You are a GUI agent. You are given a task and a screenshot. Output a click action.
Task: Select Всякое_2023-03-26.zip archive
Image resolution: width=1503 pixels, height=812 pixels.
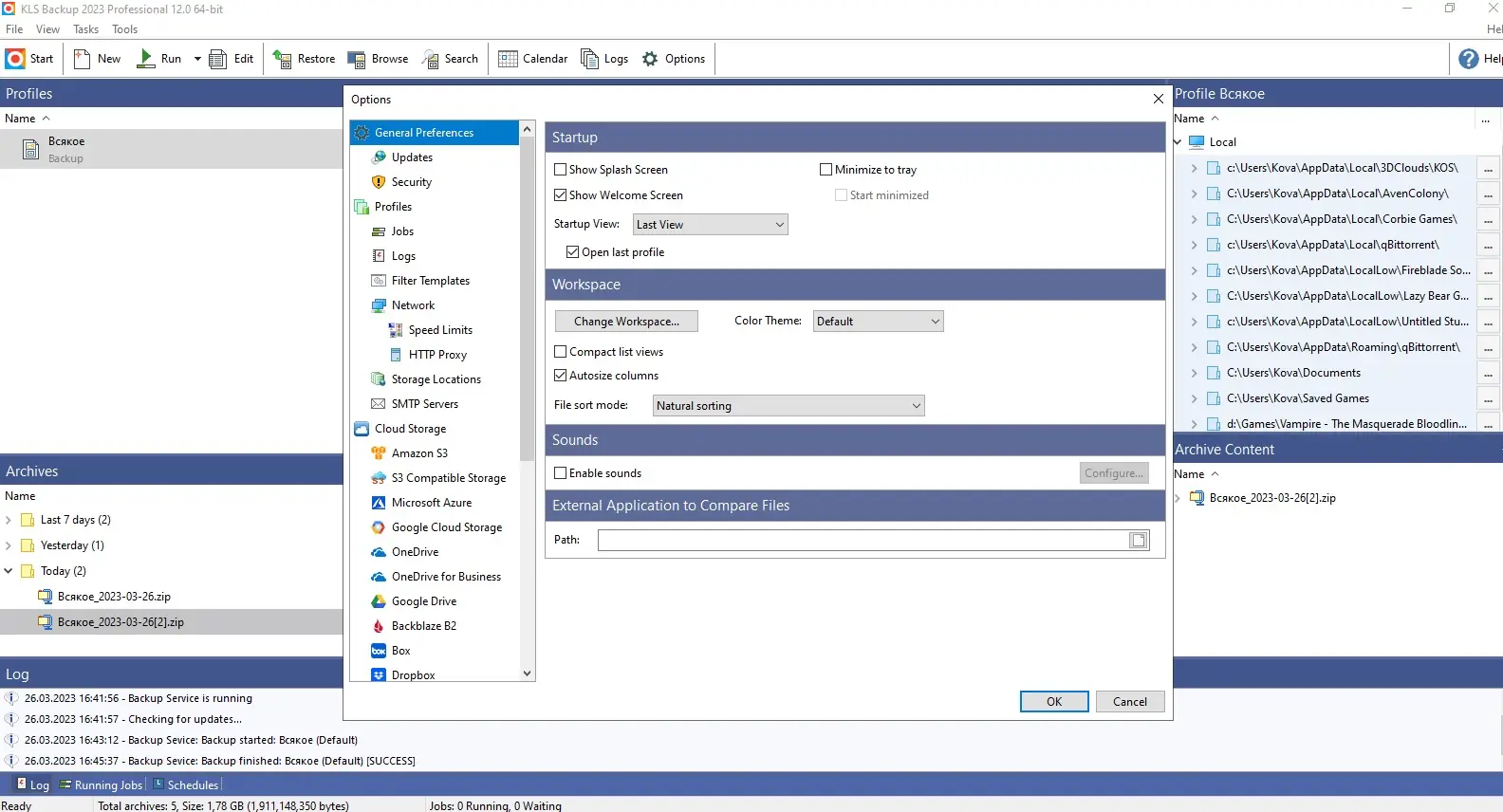[x=114, y=597]
